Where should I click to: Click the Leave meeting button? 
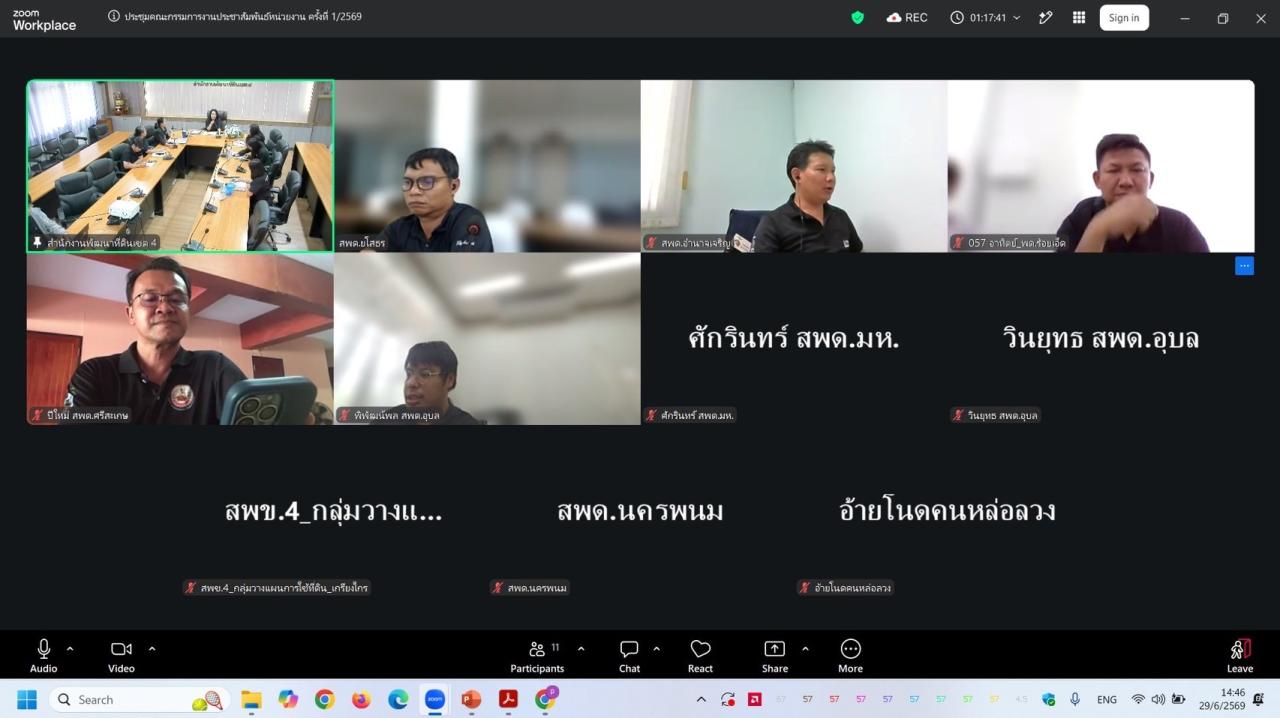point(1240,656)
